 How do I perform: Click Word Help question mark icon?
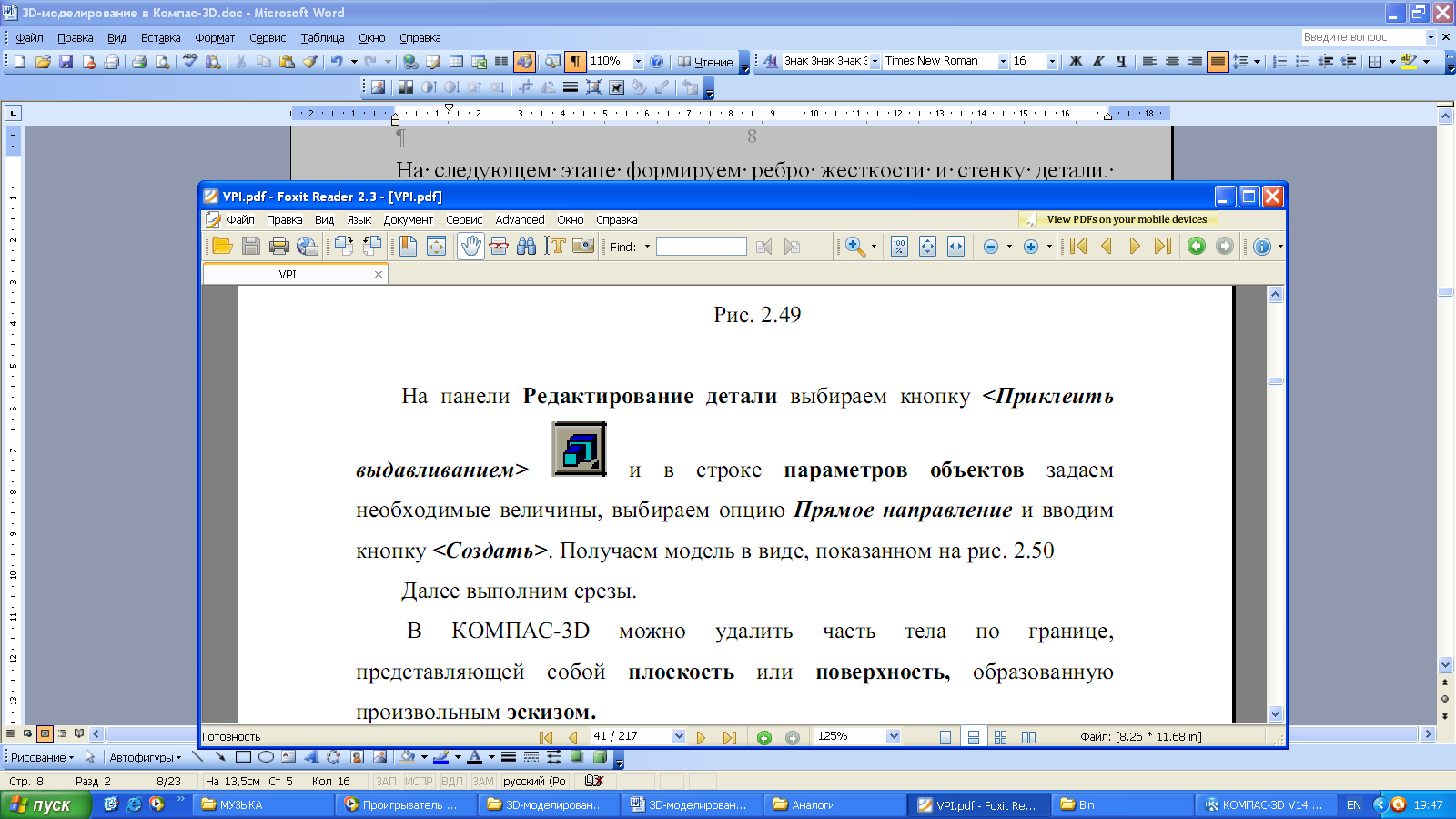coord(656,61)
